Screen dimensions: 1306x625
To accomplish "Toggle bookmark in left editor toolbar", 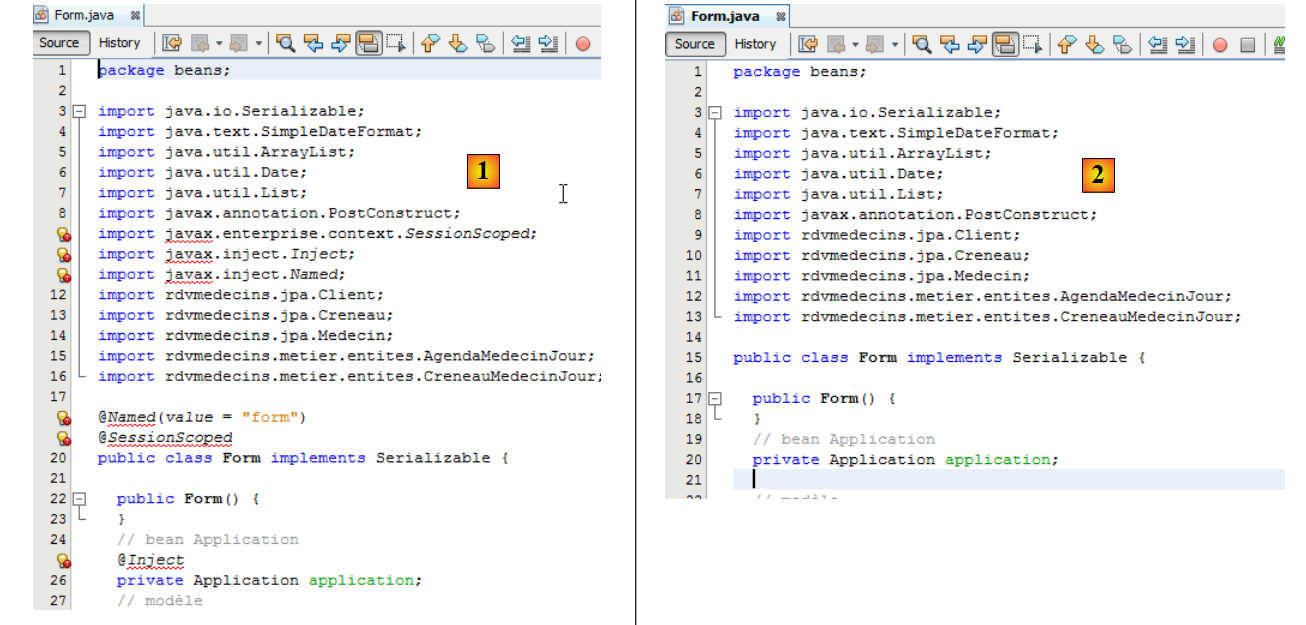I will pos(486,43).
